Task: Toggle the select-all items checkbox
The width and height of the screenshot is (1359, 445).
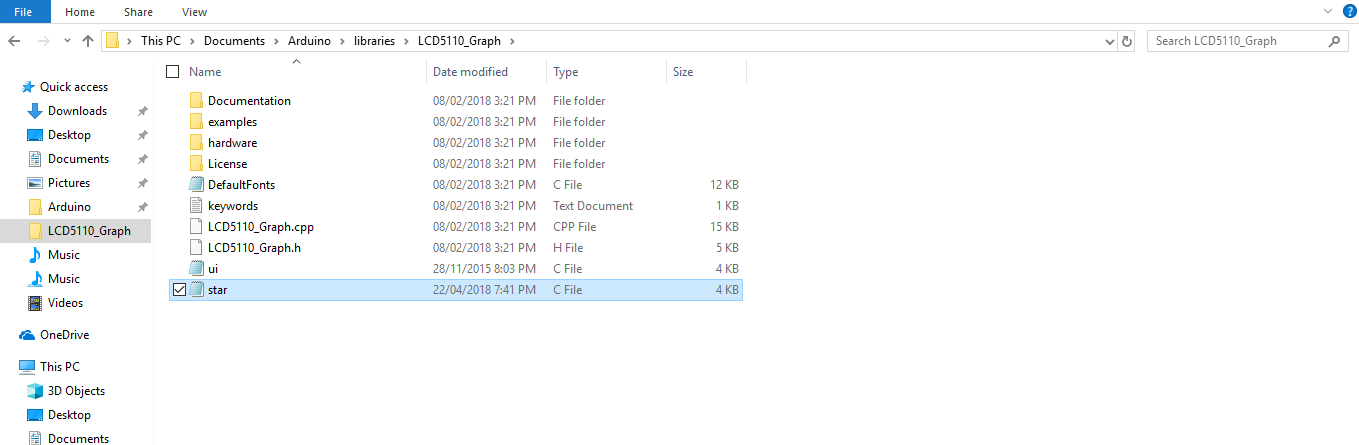Action: click(173, 72)
